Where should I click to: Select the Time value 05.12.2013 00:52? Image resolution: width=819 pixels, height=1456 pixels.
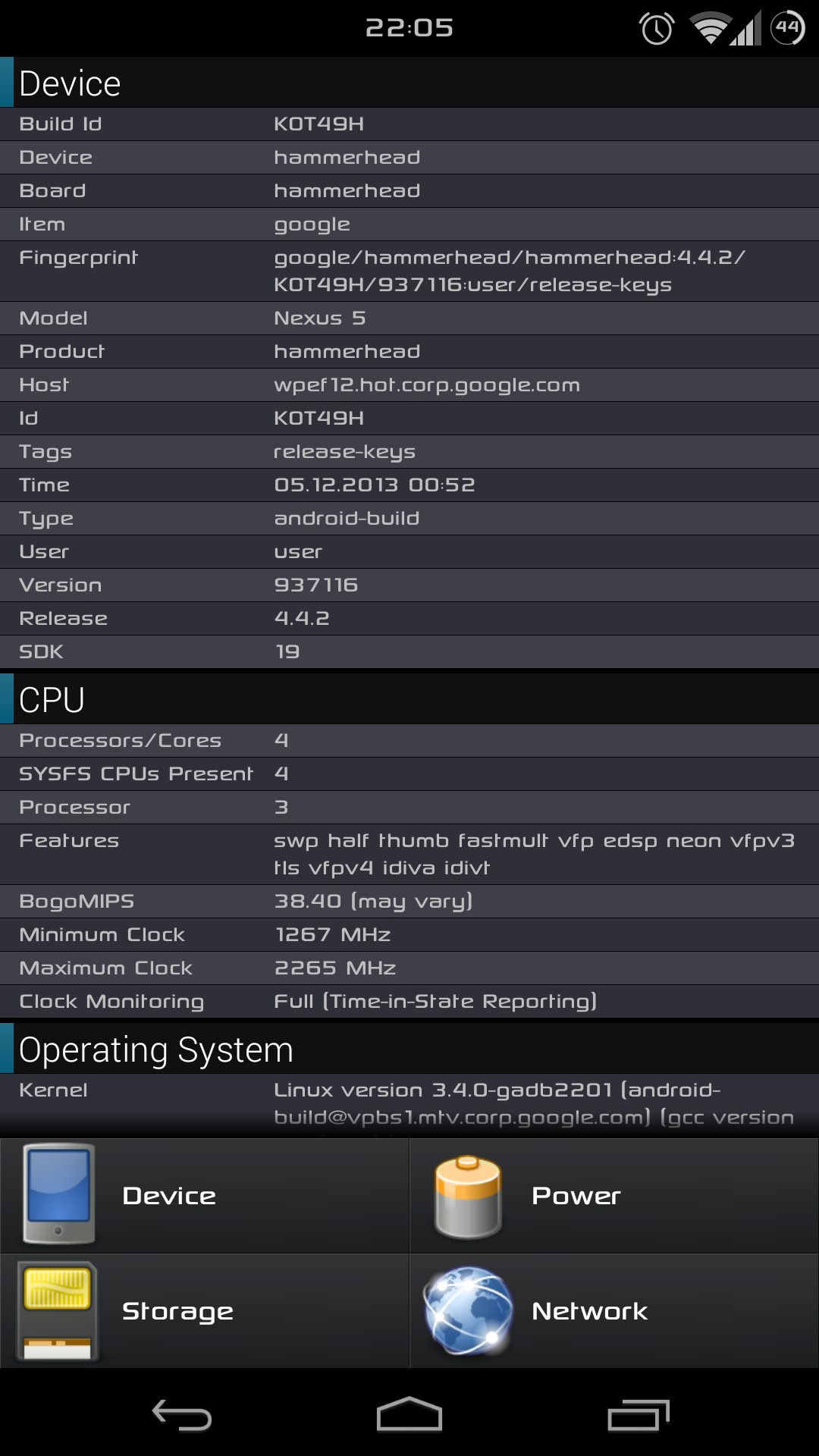pyautogui.click(x=375, y=485)
